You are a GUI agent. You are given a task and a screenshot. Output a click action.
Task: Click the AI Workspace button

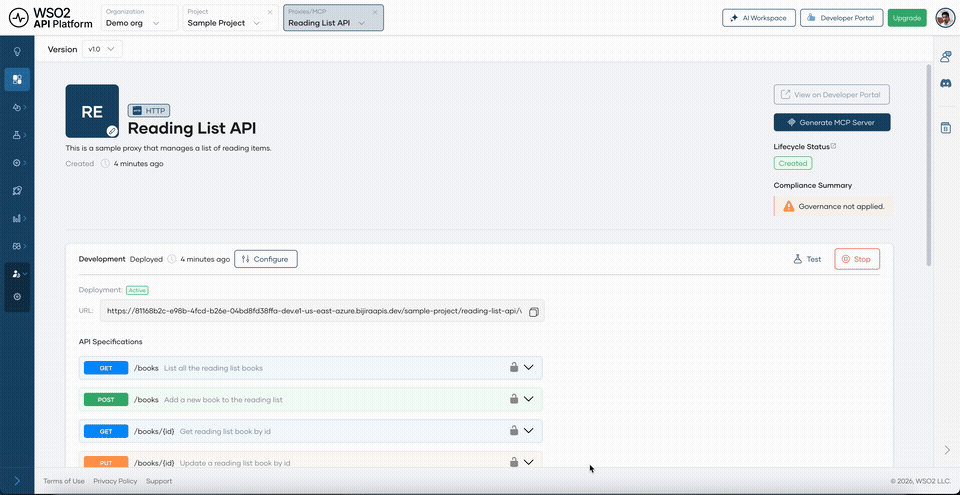tap(759, 18)
